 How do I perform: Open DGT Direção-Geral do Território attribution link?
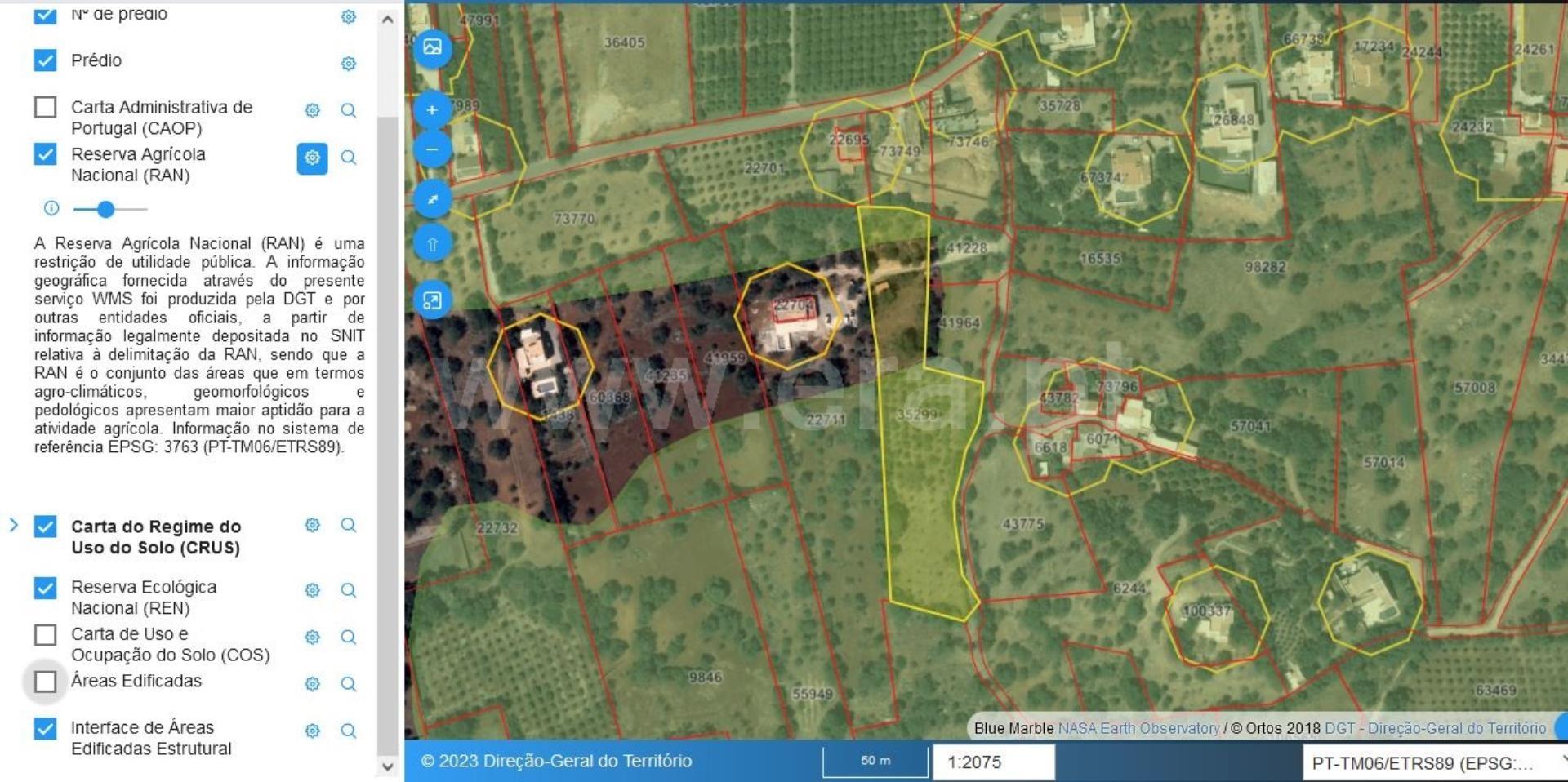click(1435, 728)
